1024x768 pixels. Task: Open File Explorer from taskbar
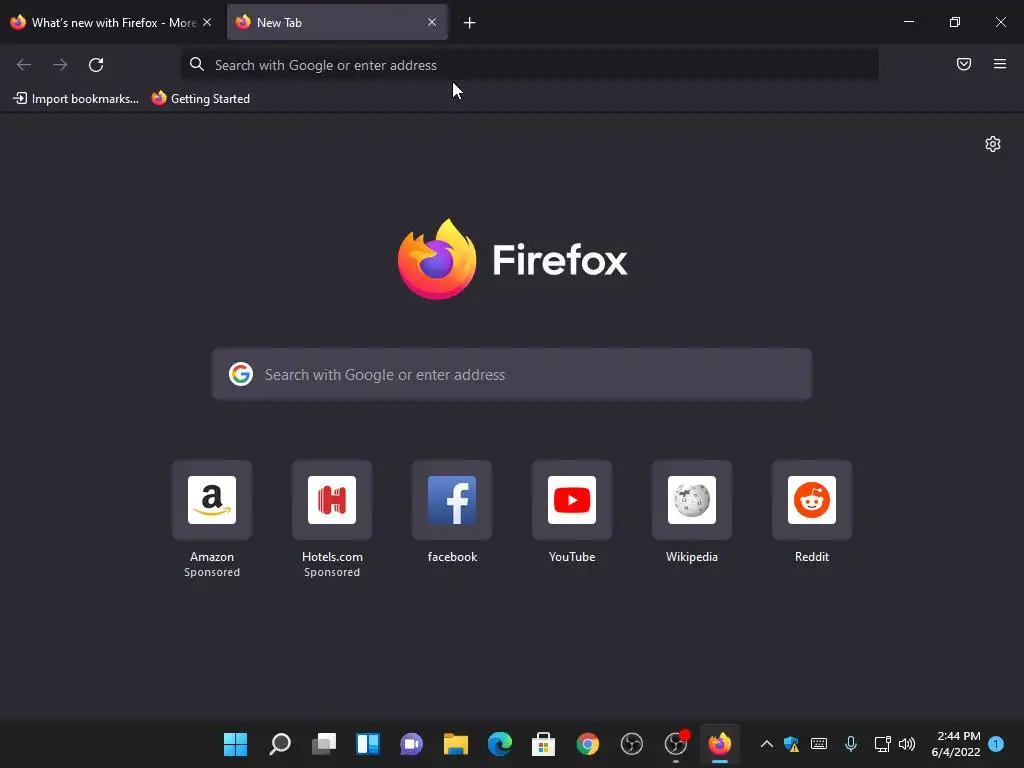pos(456,744)
